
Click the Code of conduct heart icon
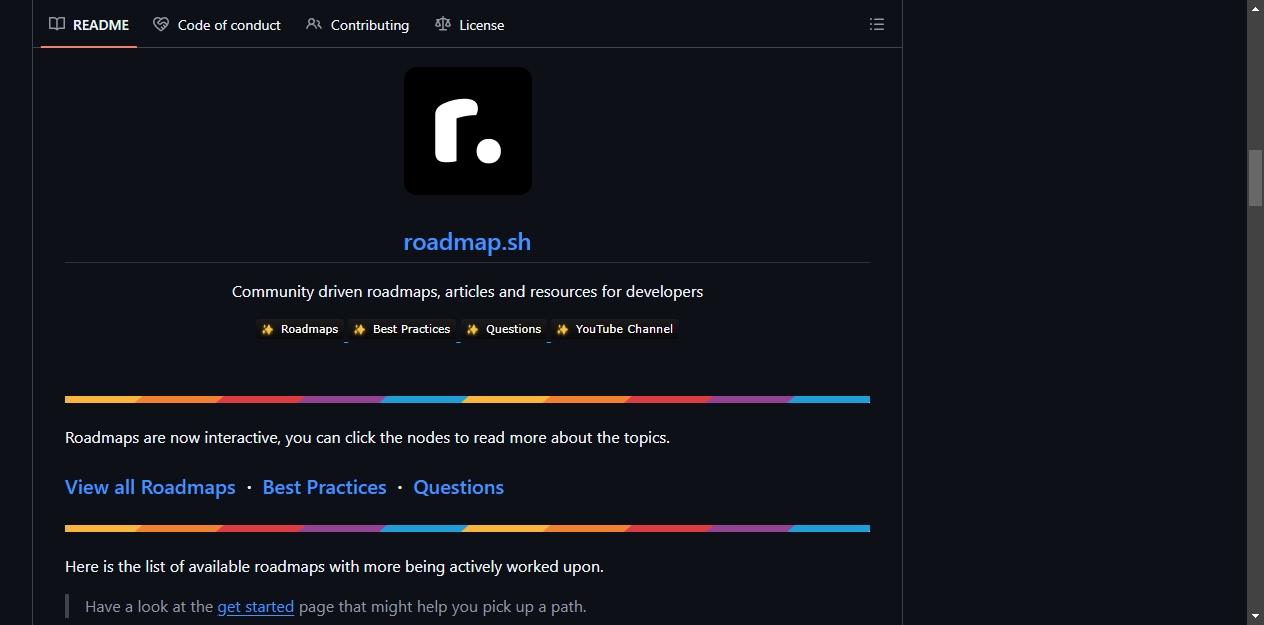coord(161,24)
